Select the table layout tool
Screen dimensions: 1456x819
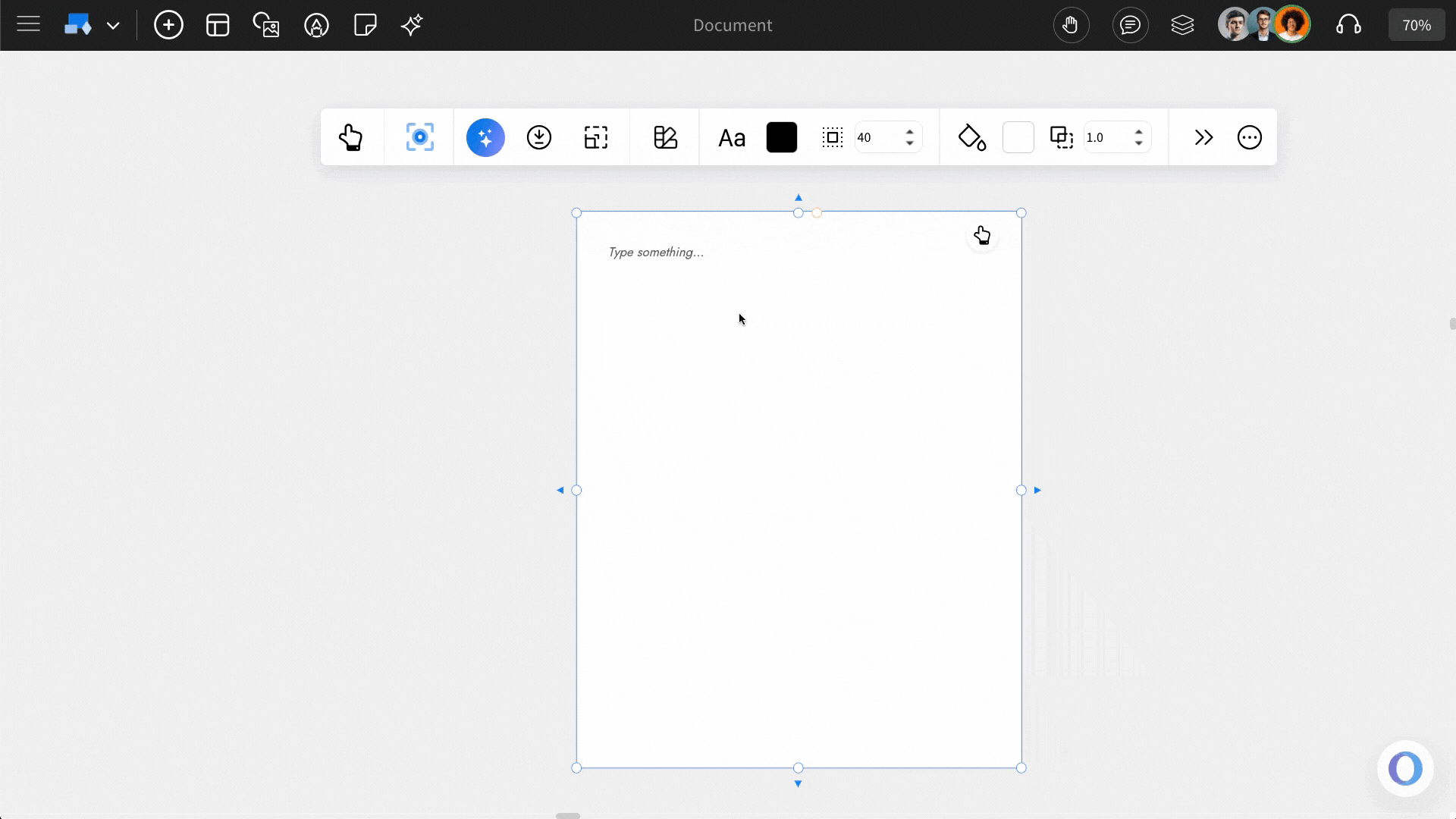218,25
